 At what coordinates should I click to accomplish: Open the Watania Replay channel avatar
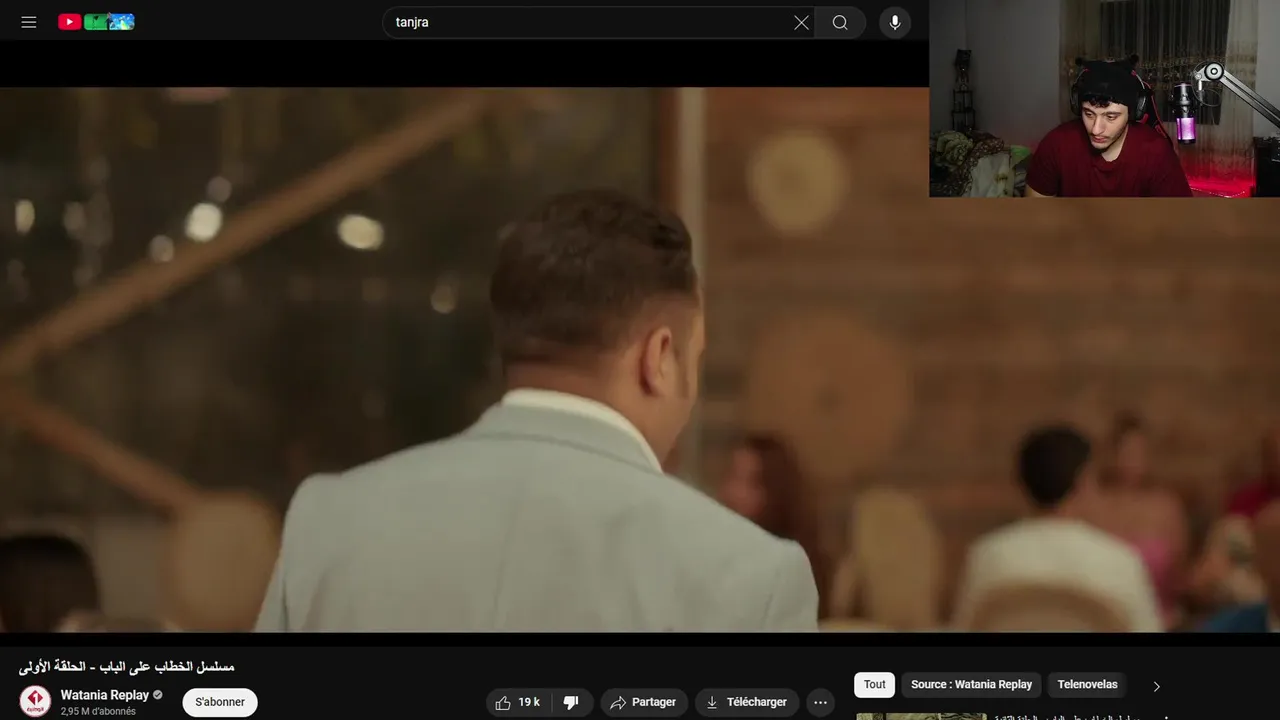point(35,701)
